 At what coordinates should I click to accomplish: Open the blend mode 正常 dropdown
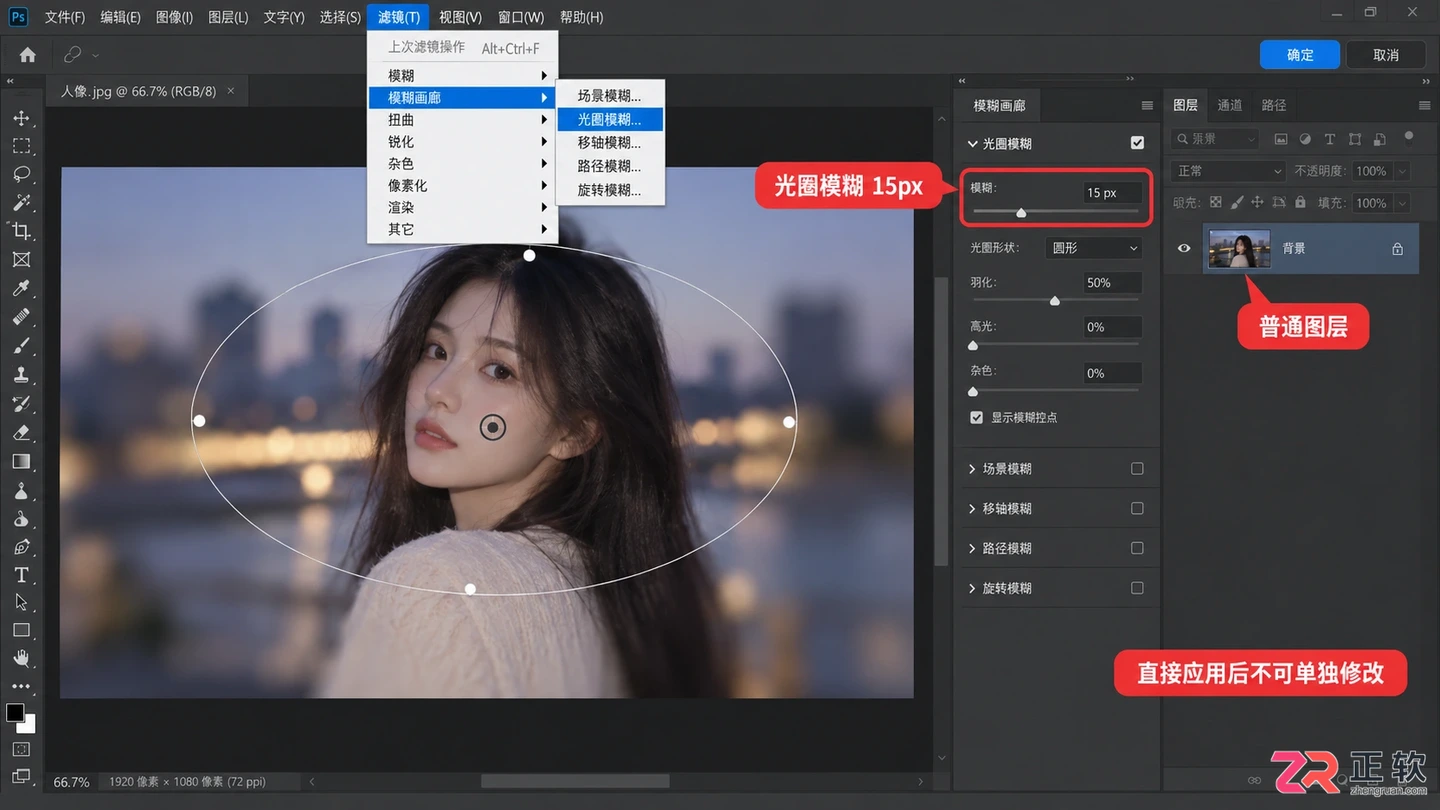click(1228, 171)
